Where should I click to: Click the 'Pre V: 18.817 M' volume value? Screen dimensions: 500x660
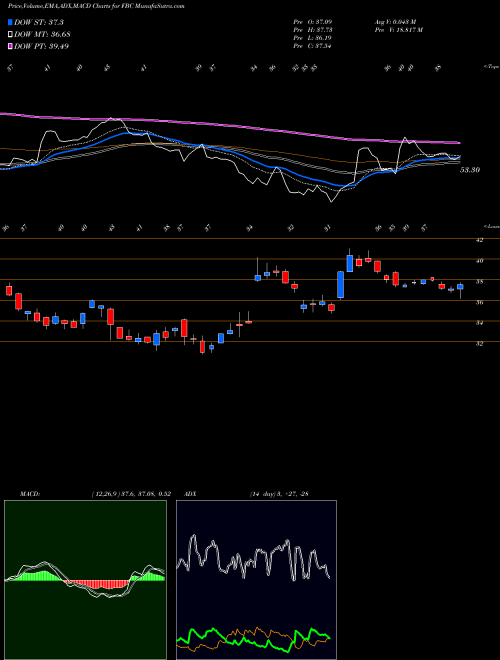click(398, 30)
